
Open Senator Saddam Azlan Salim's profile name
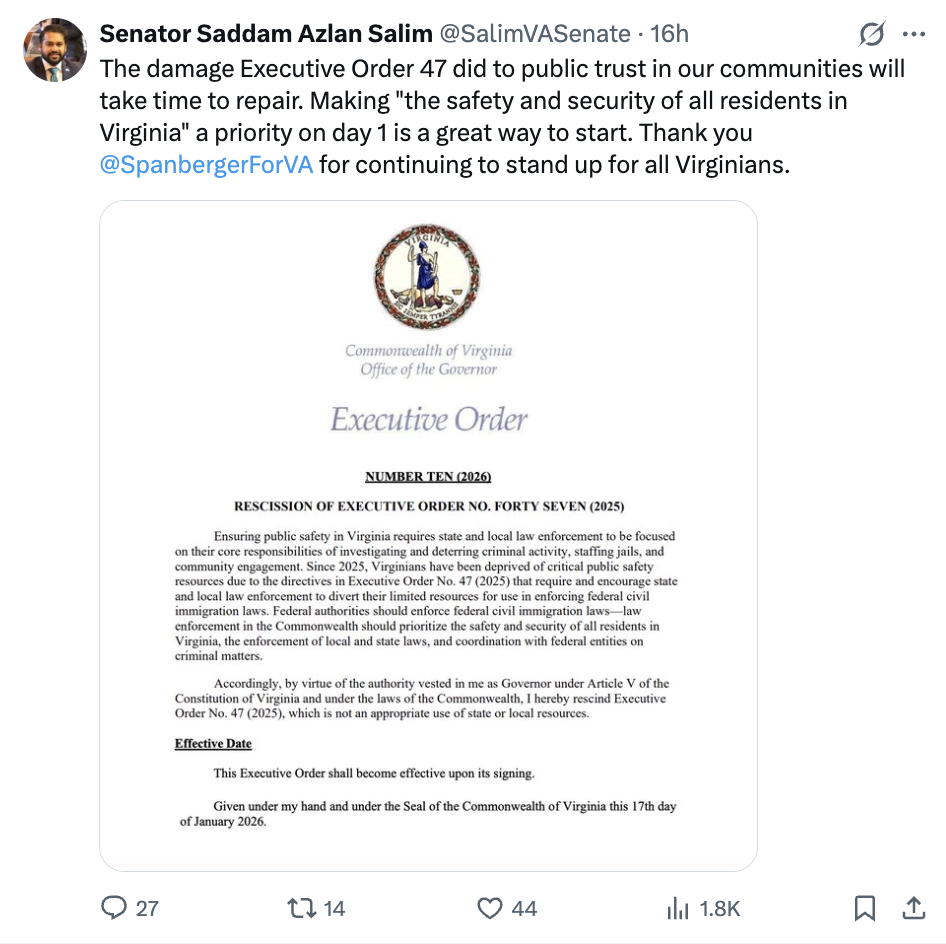click(x=266, y=34)
